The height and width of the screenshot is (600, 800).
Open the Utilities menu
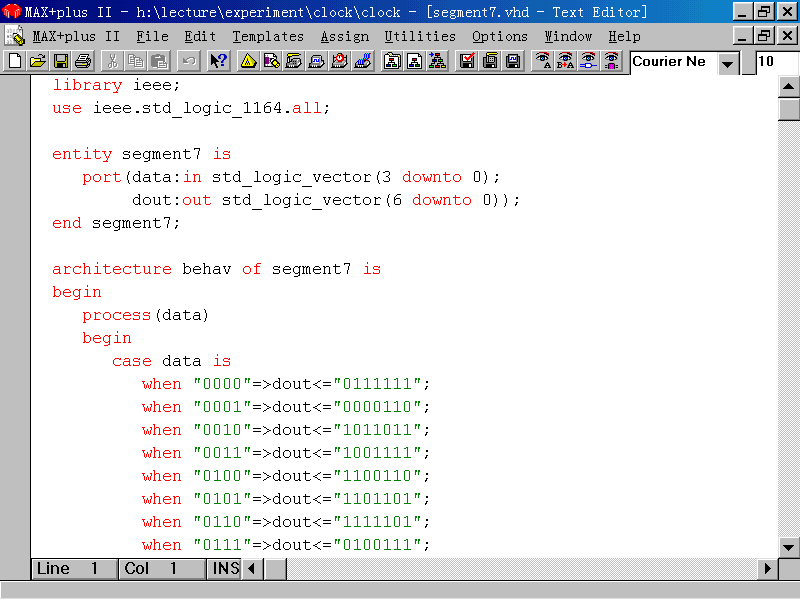pos(420,37)
